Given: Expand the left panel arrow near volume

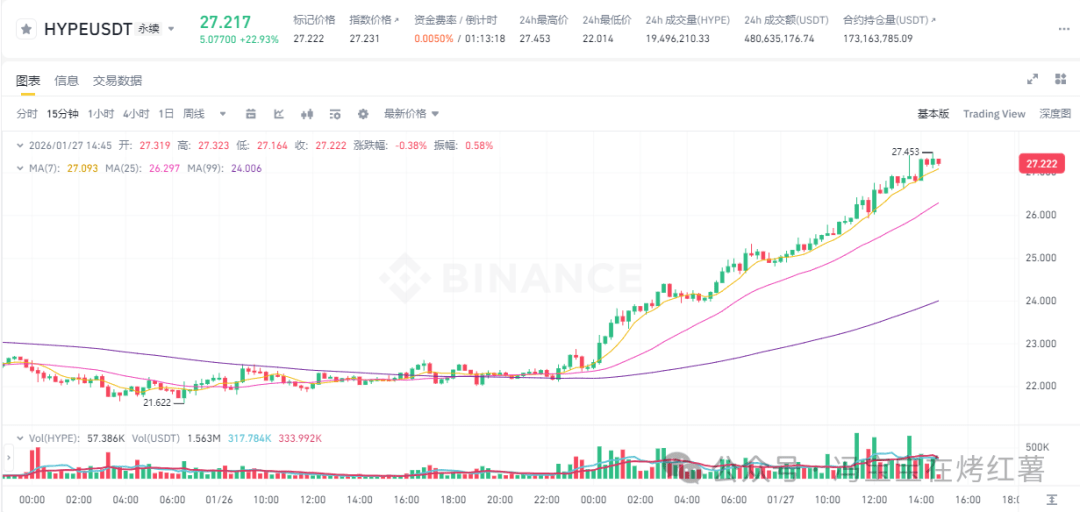Looking at the screenshot, I should coord(8,456).
